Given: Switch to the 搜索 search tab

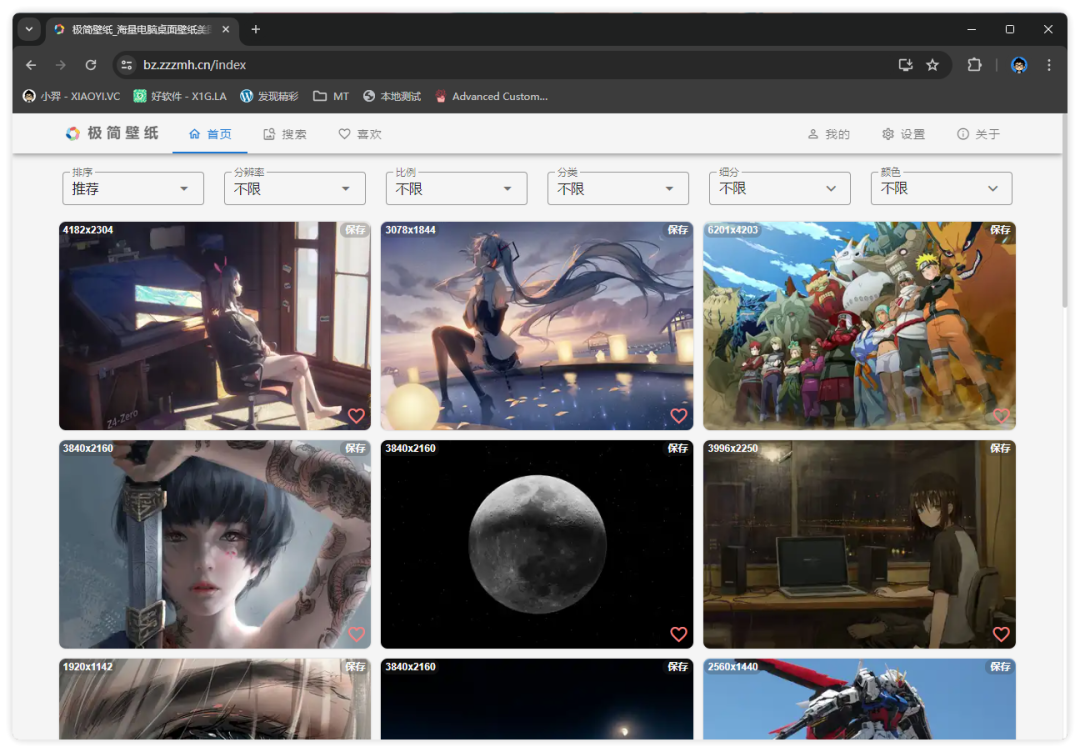Looking at the screenshot, I should [285, 134].
